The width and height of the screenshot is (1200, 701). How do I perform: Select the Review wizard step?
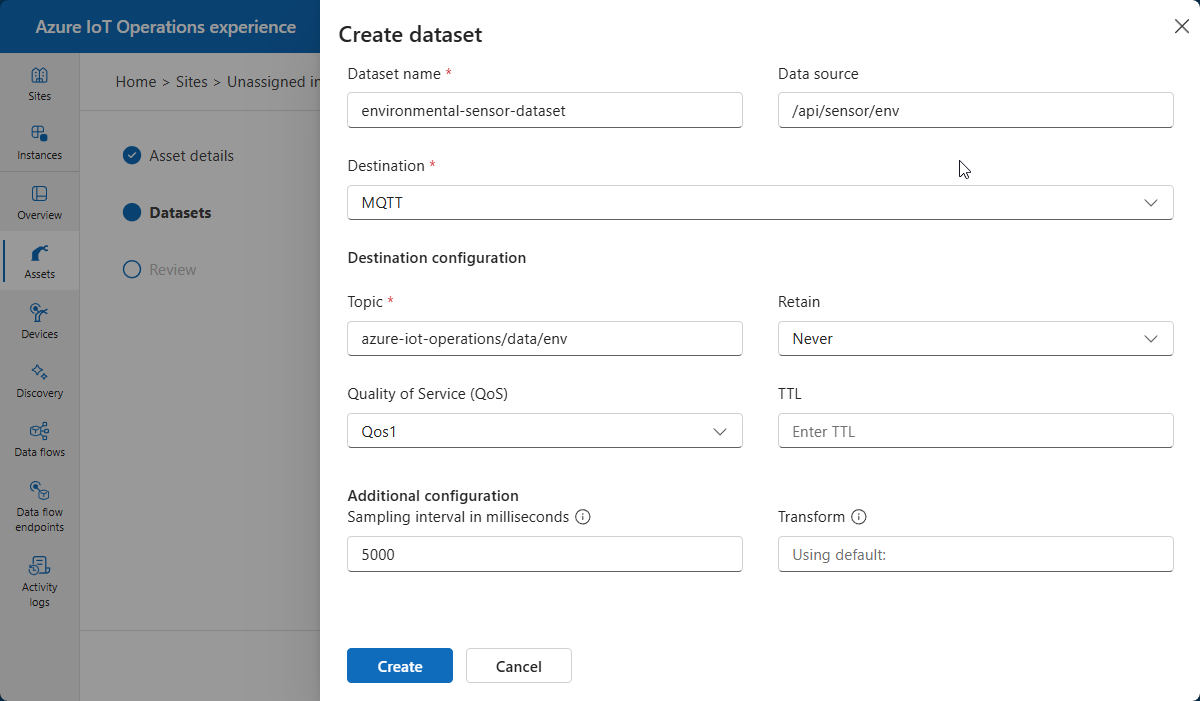[172, 269]
